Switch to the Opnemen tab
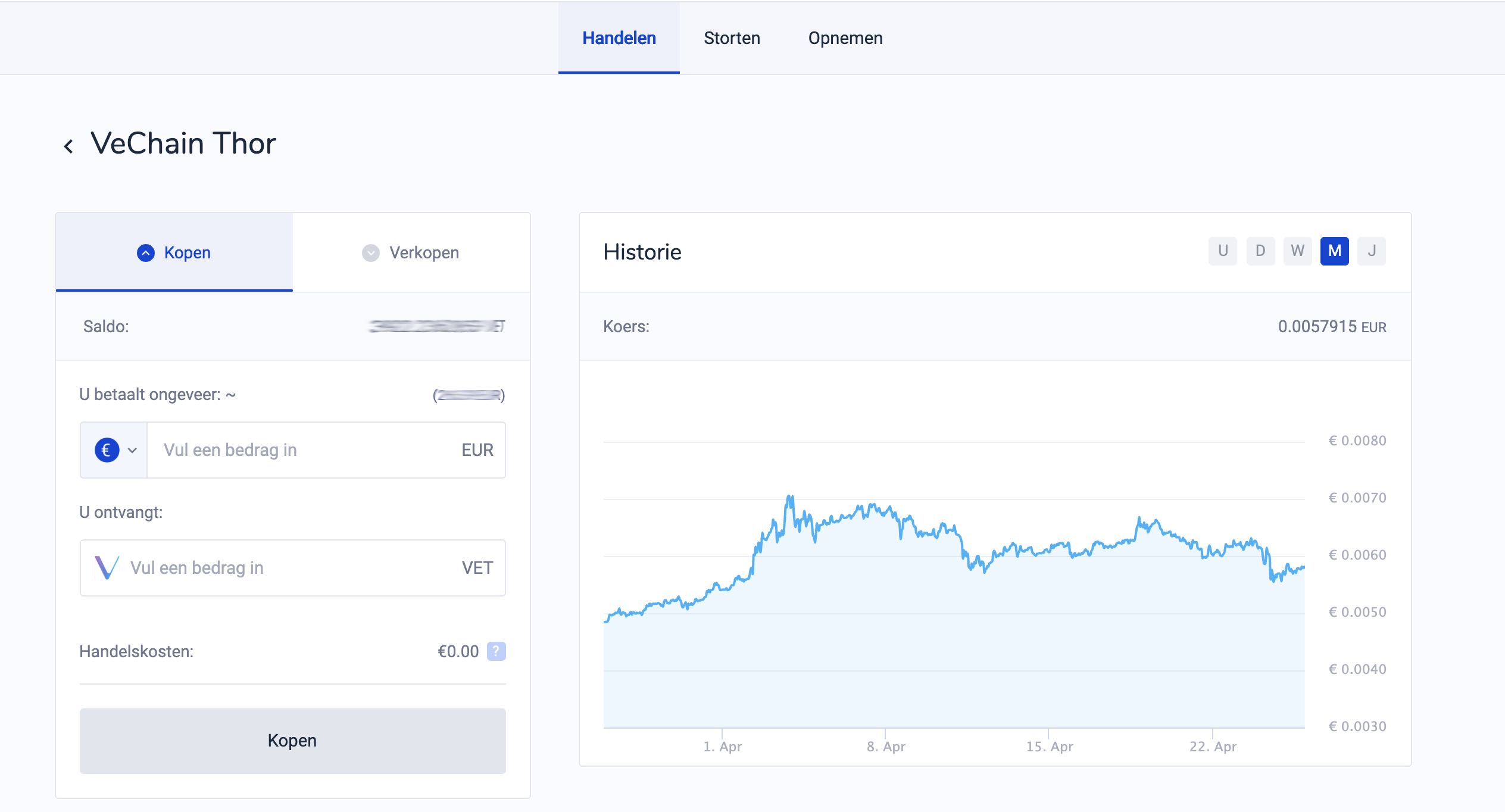Viewport: 1505px width, 812px height. (x=845, y=38)
